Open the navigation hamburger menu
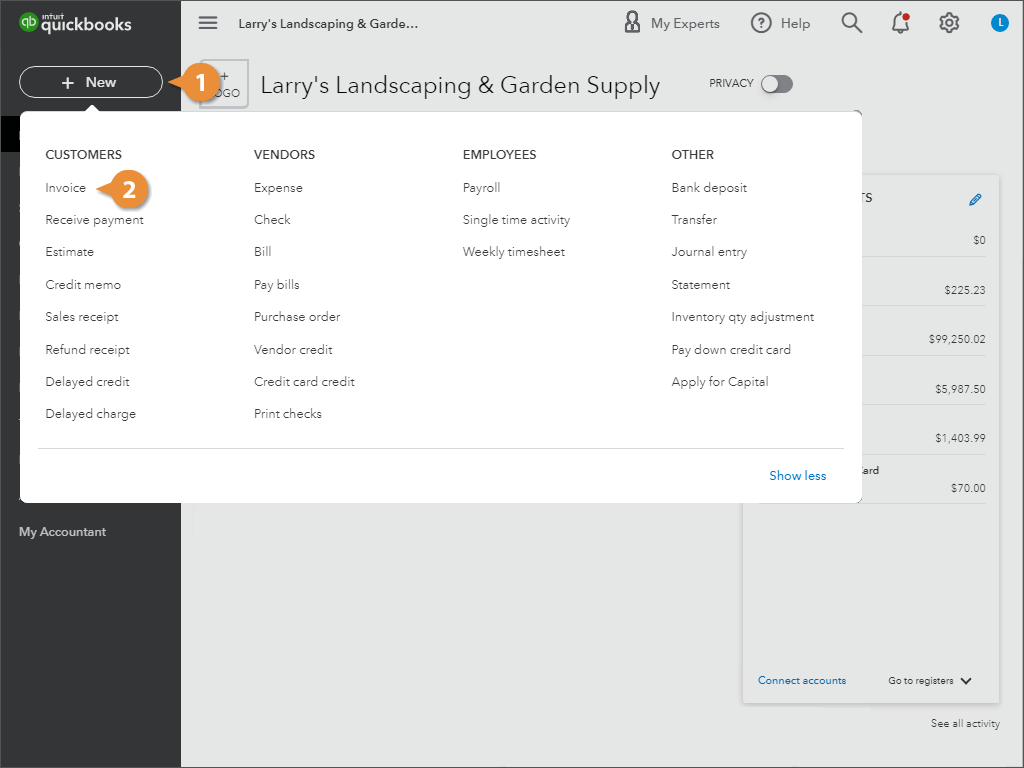 tap(207, 22)
